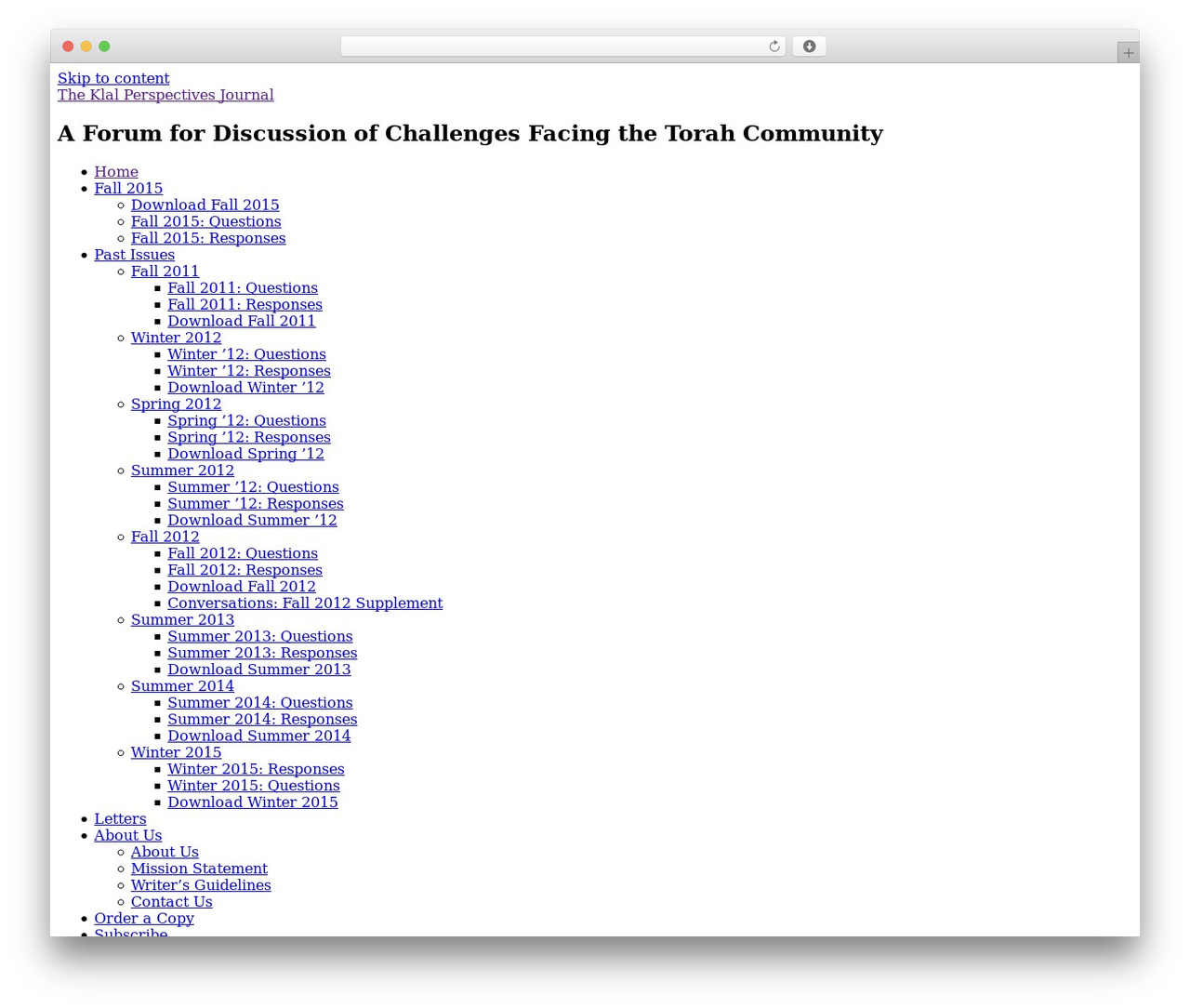This screenshot has width=1190, height=1008.
Task: Click Download Fall 2011 link
Action: coord(242,322)
